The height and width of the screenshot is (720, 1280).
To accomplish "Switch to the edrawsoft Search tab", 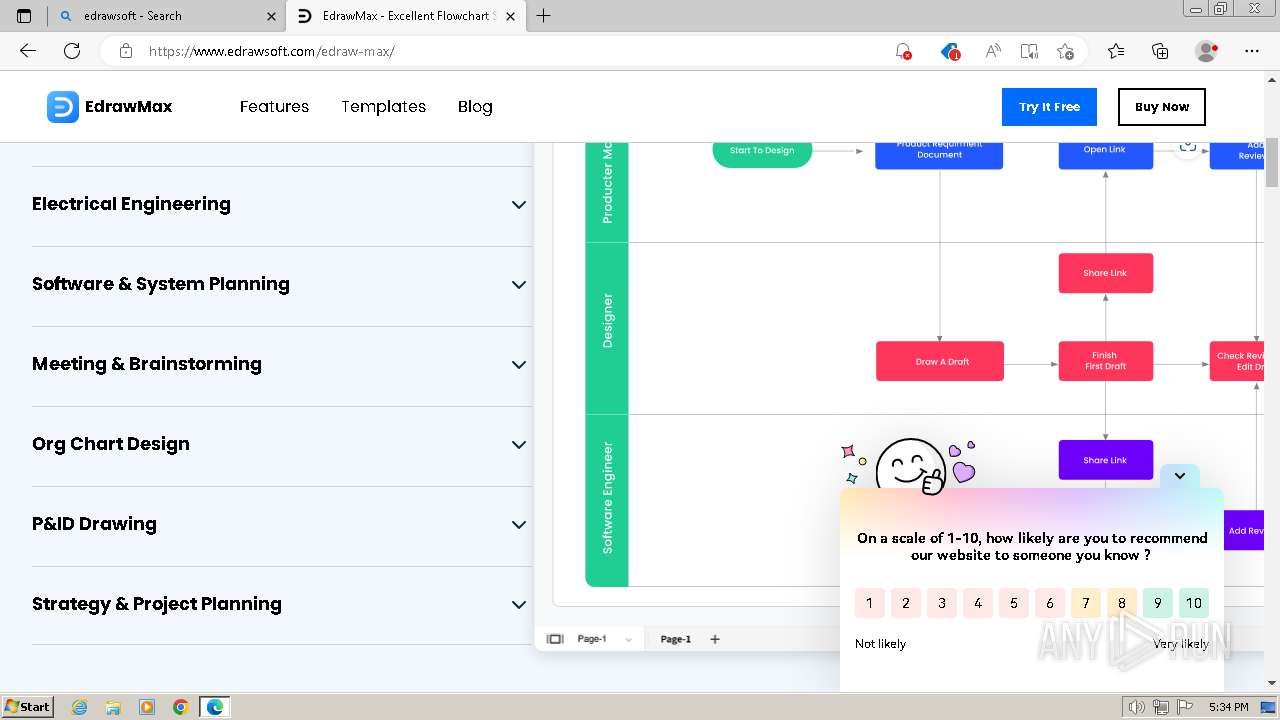I will pos(168,16).
